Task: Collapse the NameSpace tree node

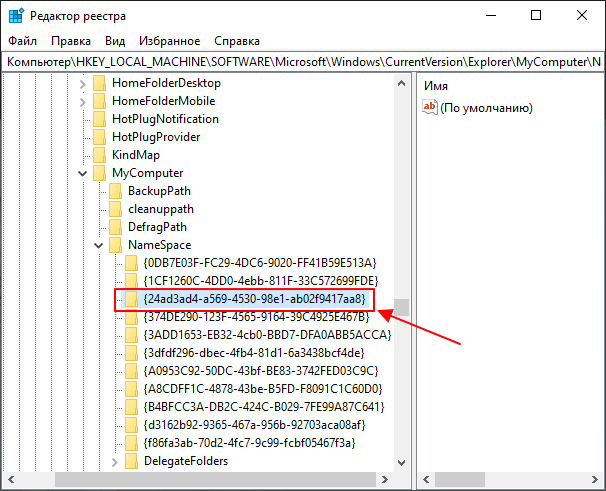Action: click(x=99, y=245)
